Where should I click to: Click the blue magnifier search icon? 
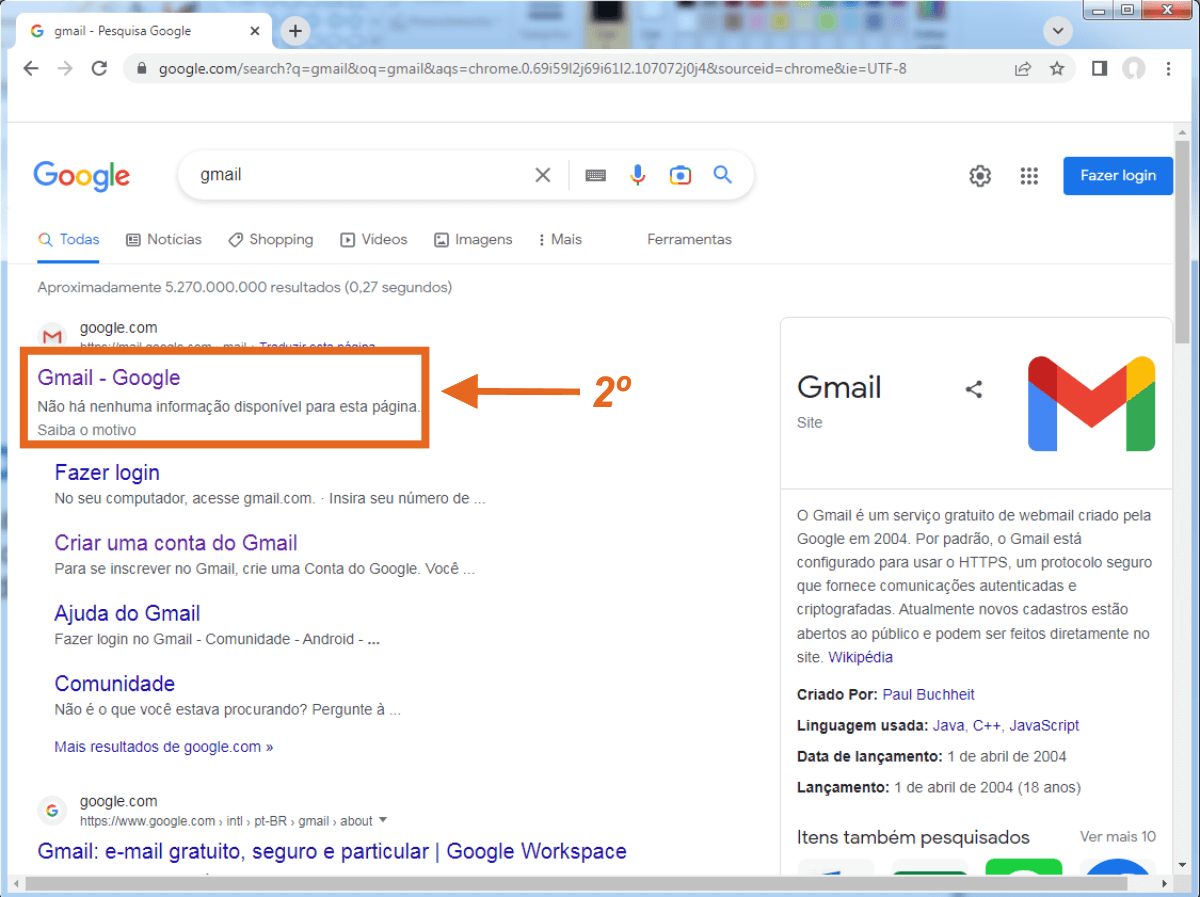723,175
